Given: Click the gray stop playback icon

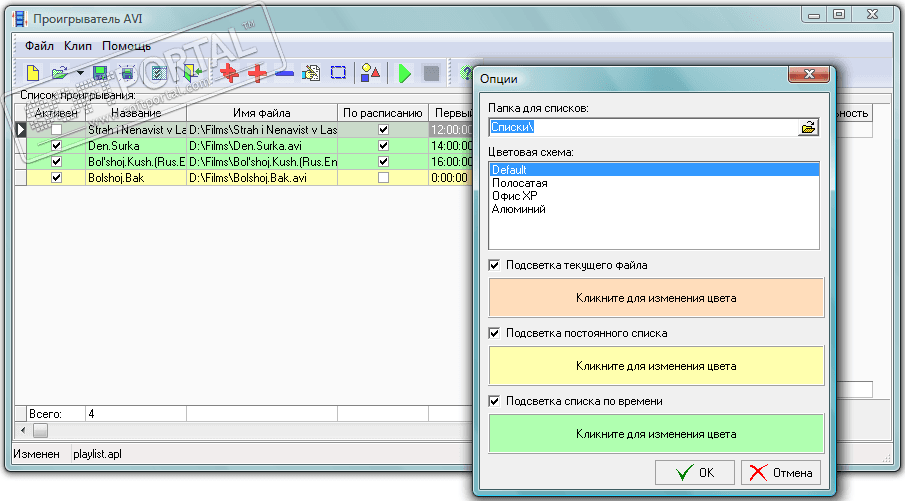Looking at the screenshot, I should [x=431, y=73].
